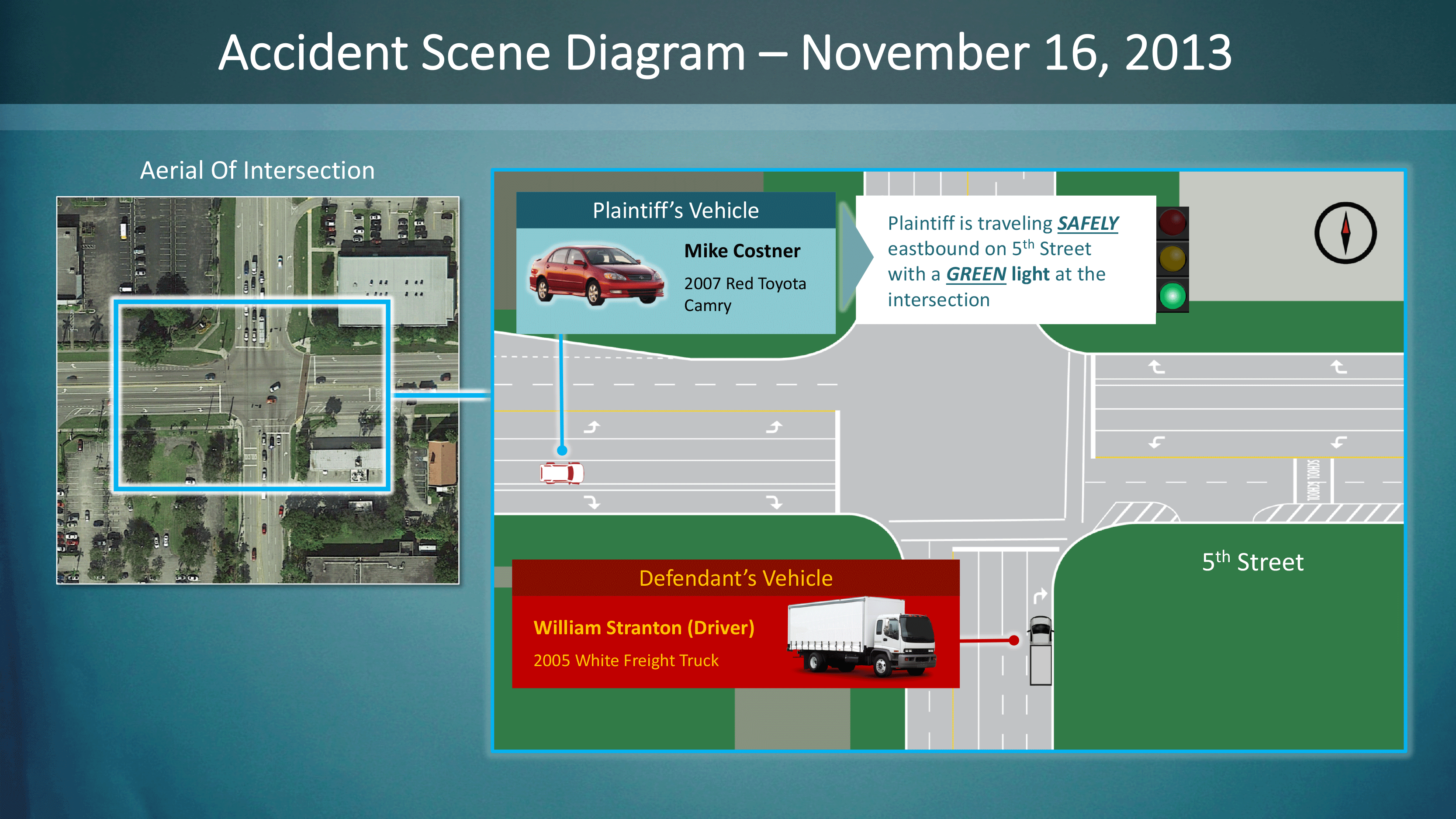Click the William Stranton (Driver) label
The width and height of the screenshot is (1456, 819).
point(644,627)
